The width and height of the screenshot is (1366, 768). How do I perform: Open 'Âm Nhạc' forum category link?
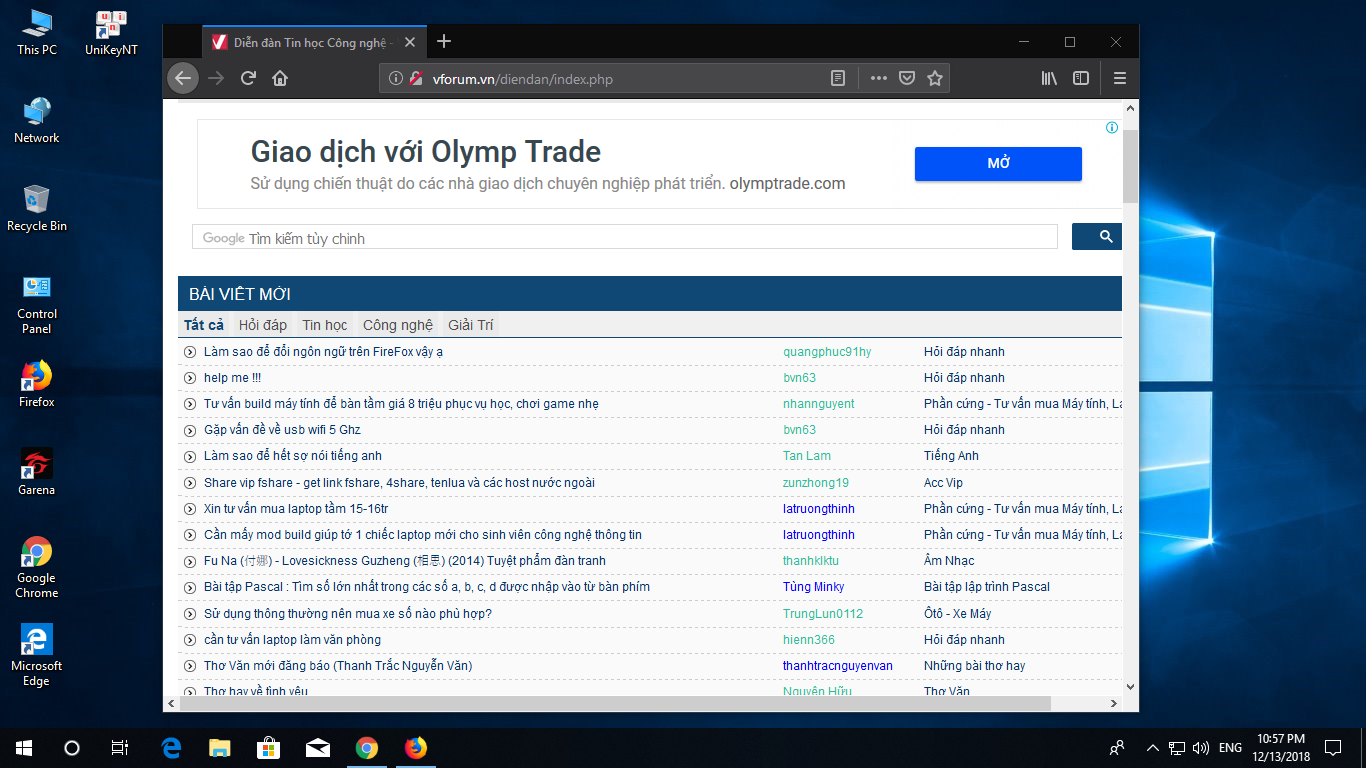pos(949,561)
